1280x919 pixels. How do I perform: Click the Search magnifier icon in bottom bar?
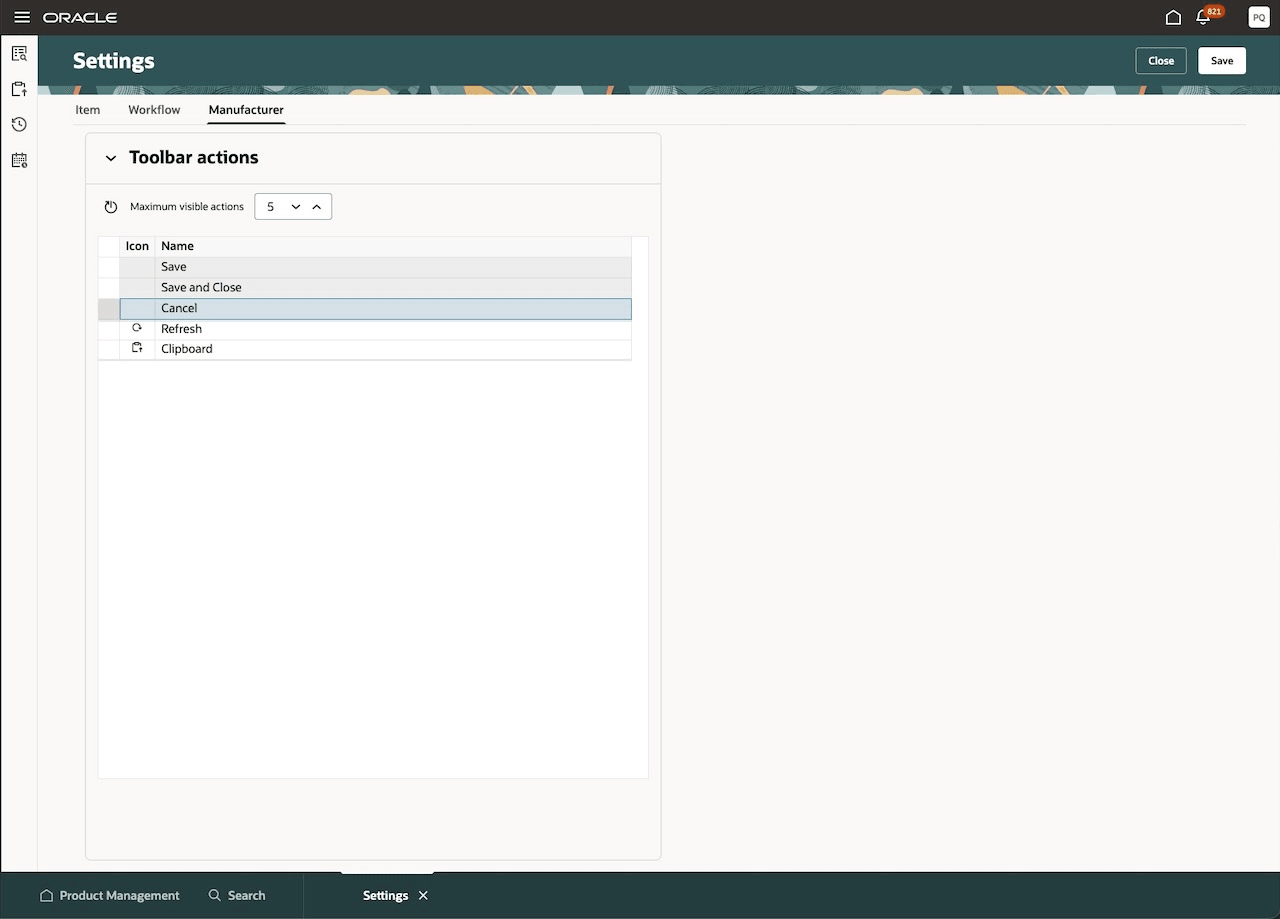coord(214,896)
